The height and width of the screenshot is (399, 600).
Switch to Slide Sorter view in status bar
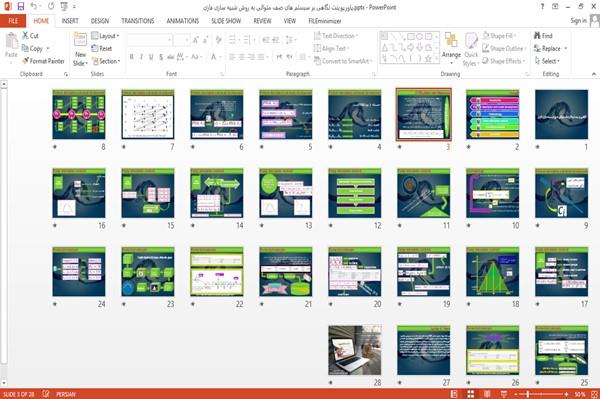click(470, 394)
